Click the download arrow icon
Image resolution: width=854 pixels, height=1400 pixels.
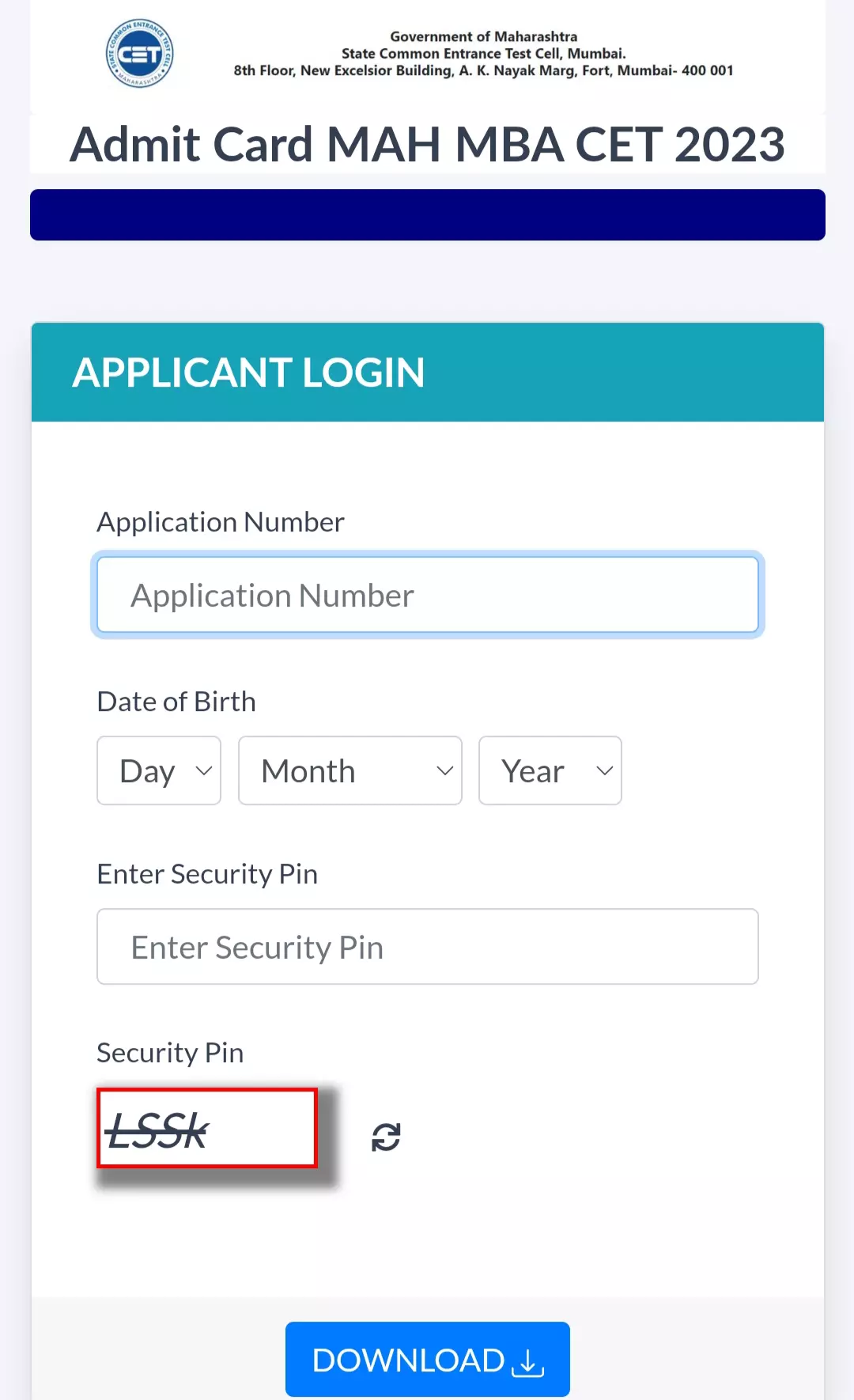(528, 1362)
